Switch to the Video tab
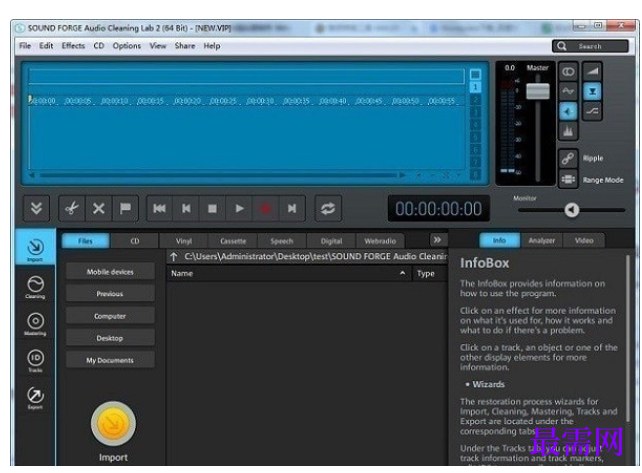This screenshot has width=642, height=473. click(x=584, y=240)
